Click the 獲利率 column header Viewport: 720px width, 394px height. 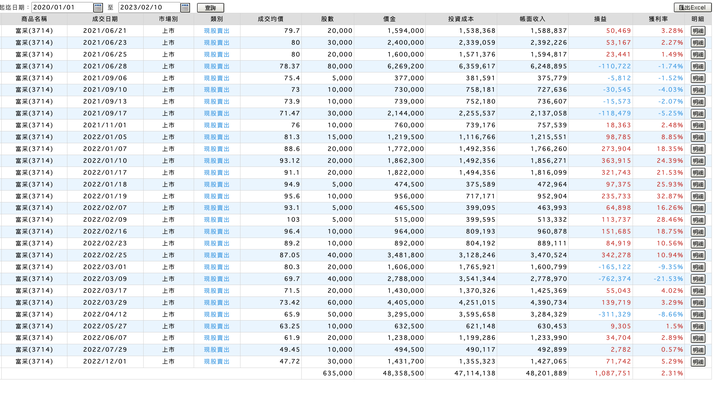658,19
